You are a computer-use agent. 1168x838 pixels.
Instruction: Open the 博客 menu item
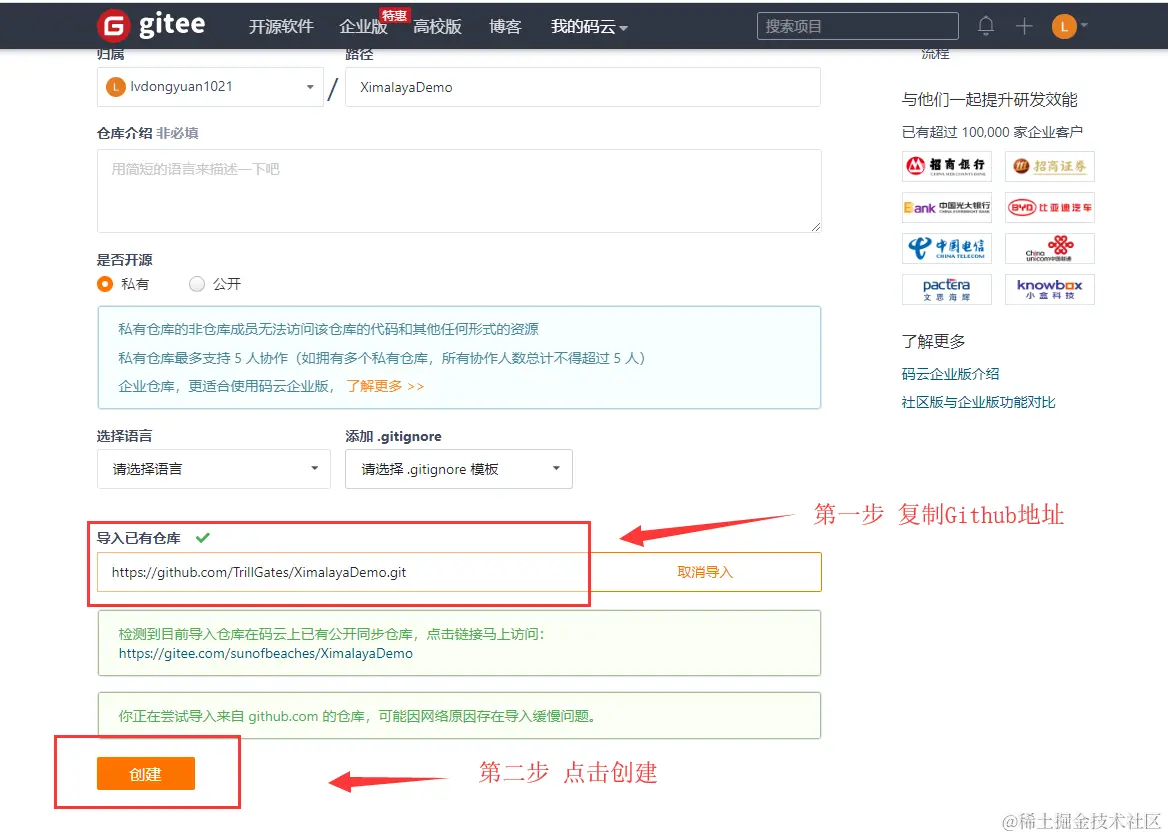(505, 27)
